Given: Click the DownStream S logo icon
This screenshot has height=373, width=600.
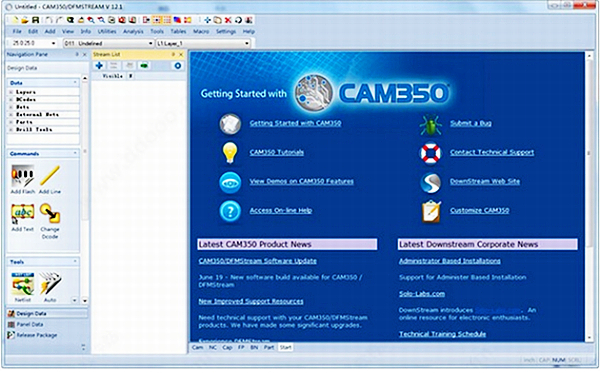Looking at the screenshot, I should tap(430, 182).
